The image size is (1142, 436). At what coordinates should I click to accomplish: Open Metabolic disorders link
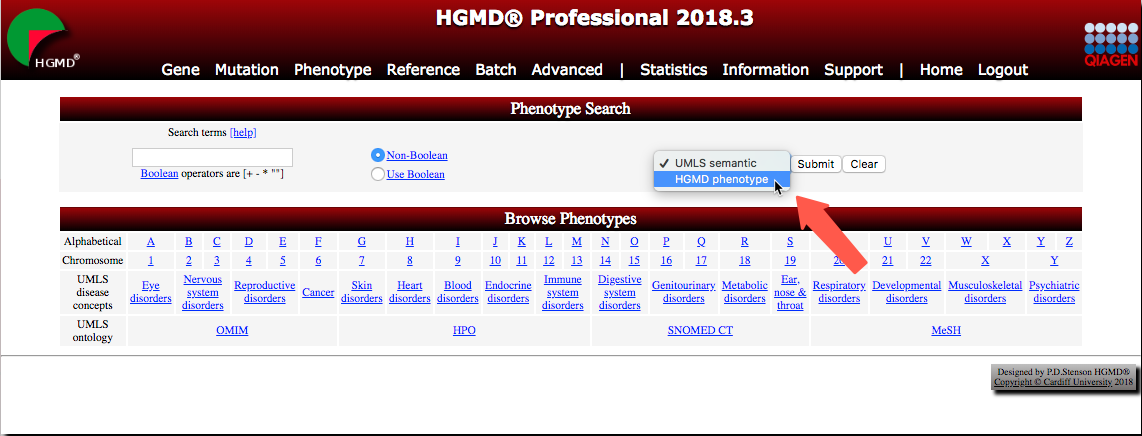[x=745, y=292]
